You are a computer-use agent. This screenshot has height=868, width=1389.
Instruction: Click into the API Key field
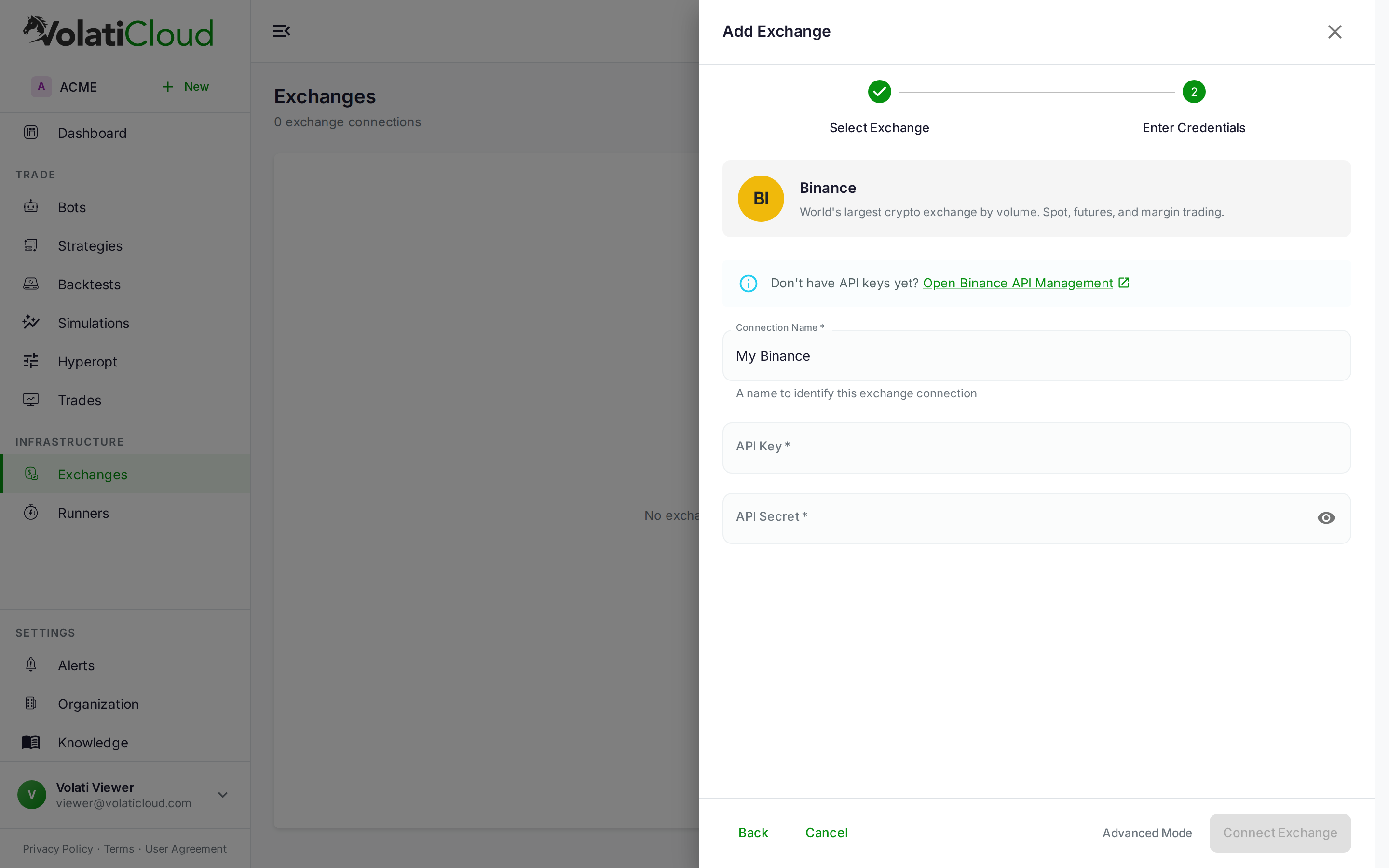point(1036,448)
